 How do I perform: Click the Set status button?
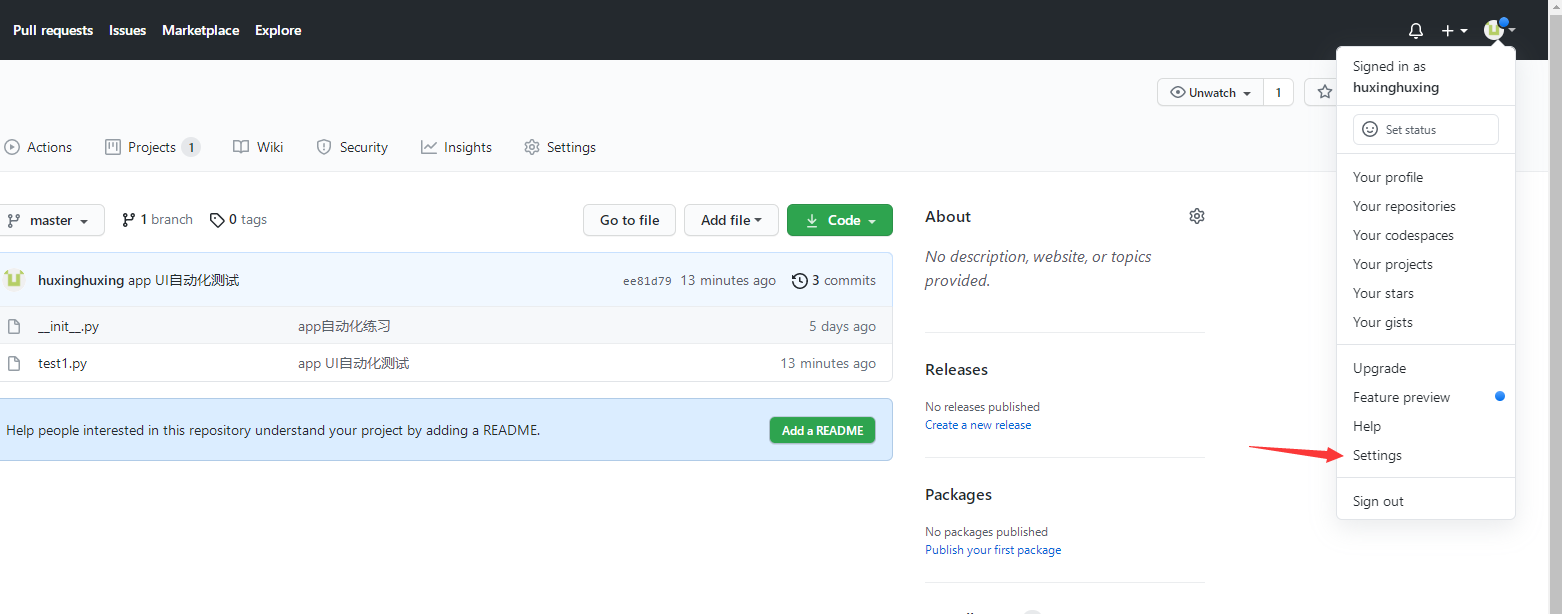[1426, 130]
